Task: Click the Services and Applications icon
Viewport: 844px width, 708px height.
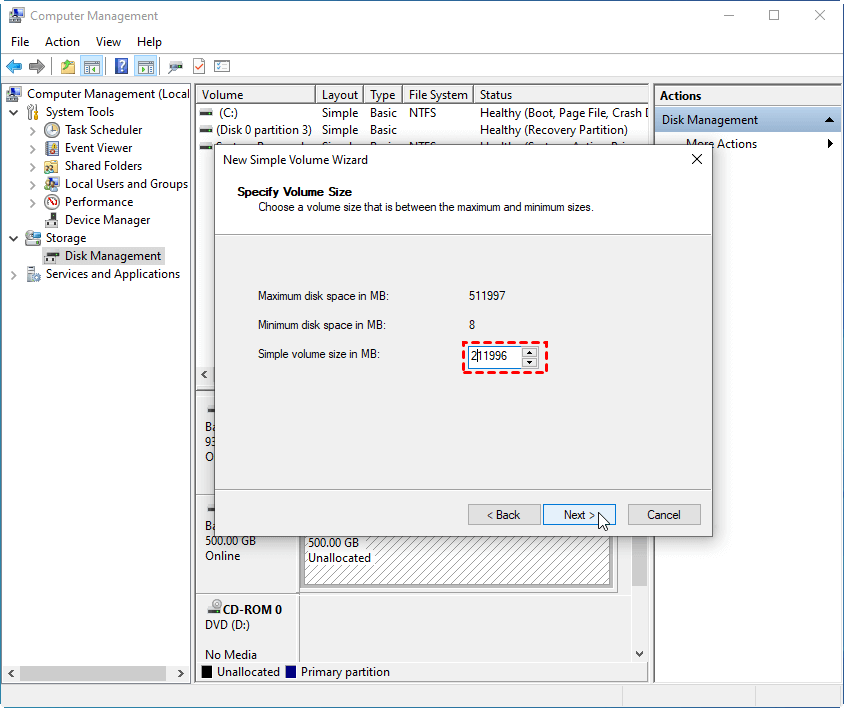Action: (x=33, y=274)
